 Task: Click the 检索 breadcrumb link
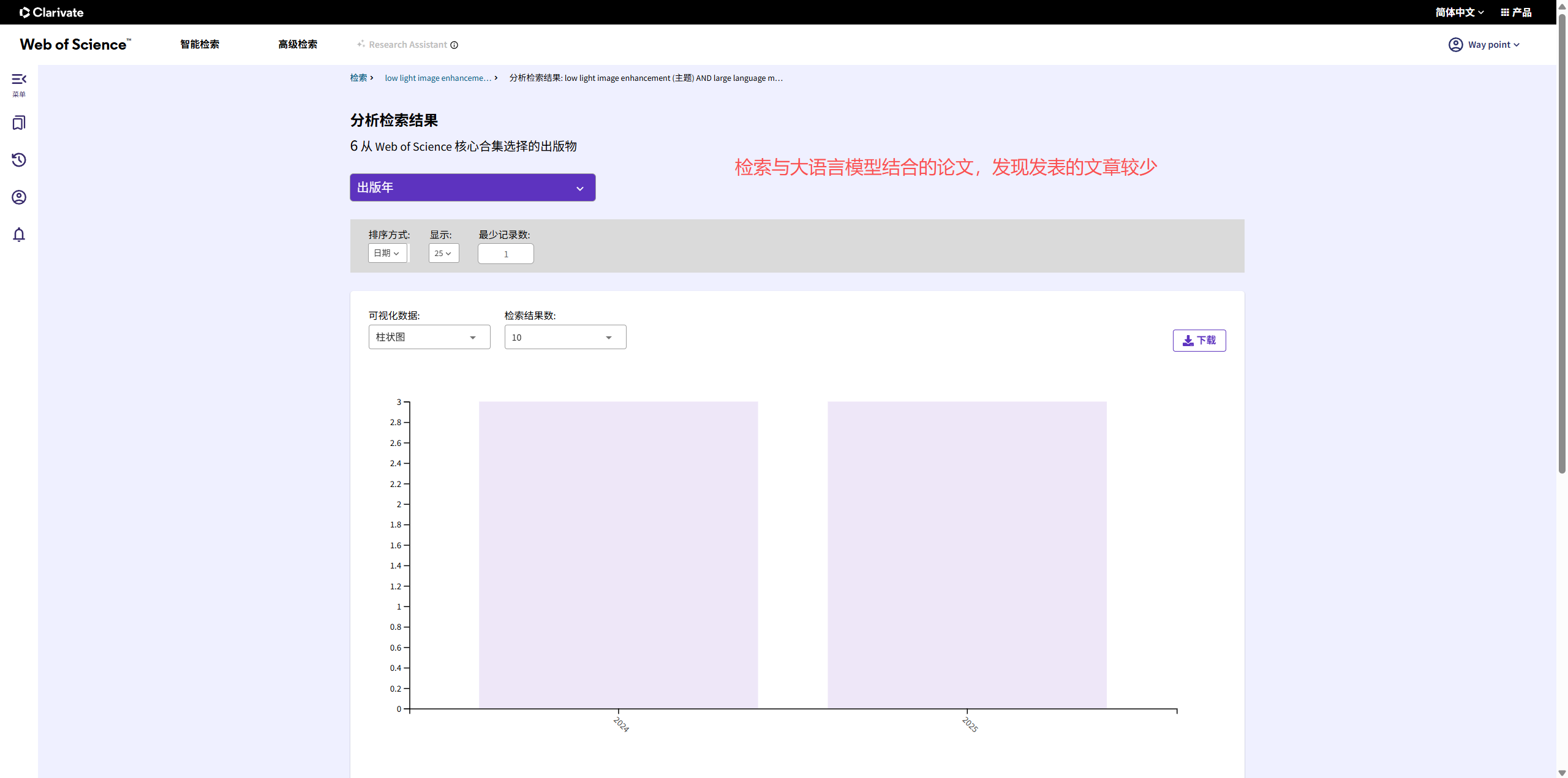click(x=358, y=78)
